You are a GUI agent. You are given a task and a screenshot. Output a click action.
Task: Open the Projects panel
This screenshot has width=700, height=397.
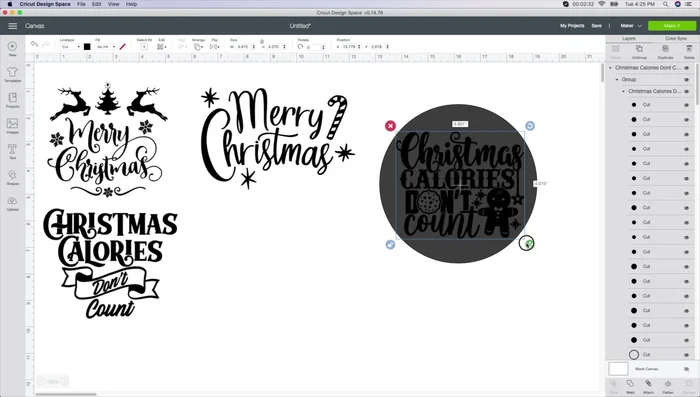pos(12,97)
